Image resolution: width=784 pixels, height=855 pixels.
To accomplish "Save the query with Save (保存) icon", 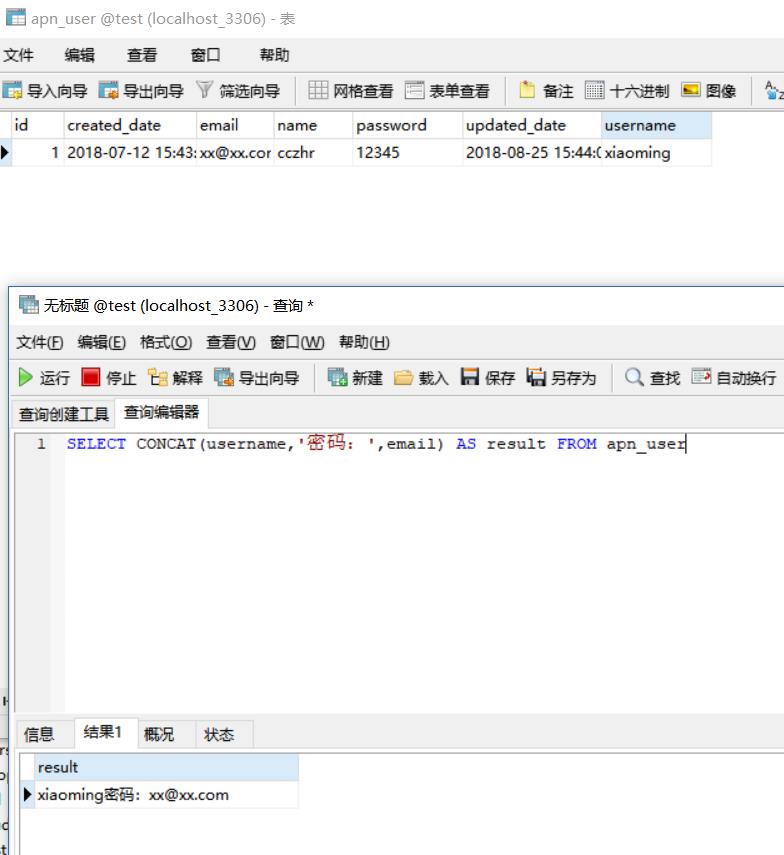I will click(471, 377).
